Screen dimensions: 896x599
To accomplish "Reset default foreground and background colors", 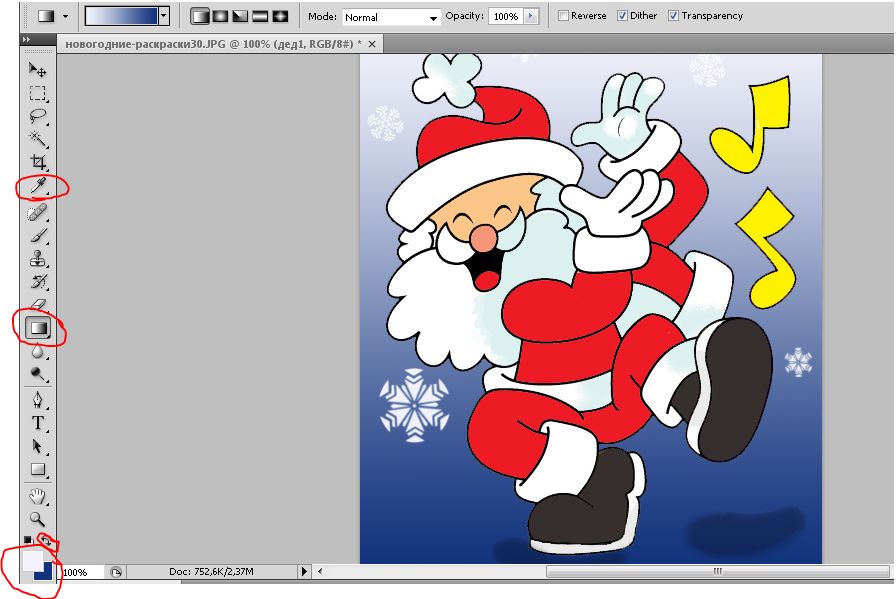I will [27, 540].
